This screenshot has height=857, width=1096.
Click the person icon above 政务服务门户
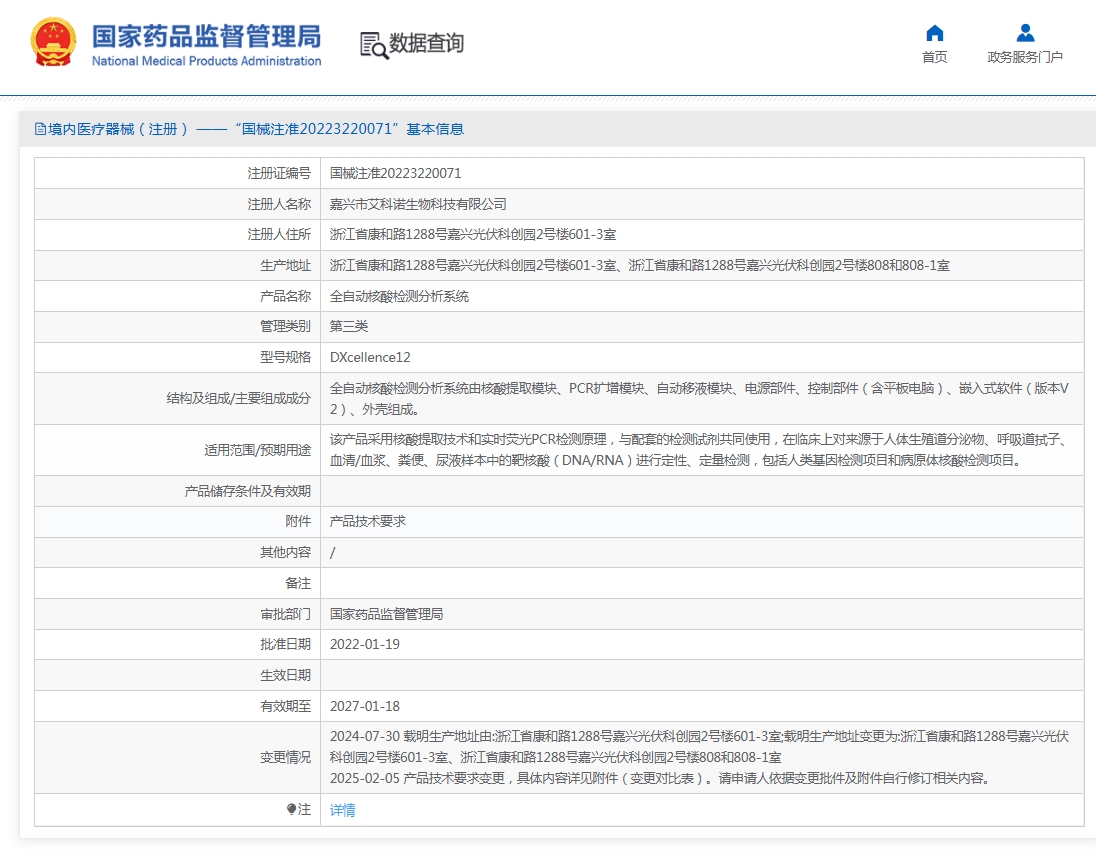tap(1025, 33)
